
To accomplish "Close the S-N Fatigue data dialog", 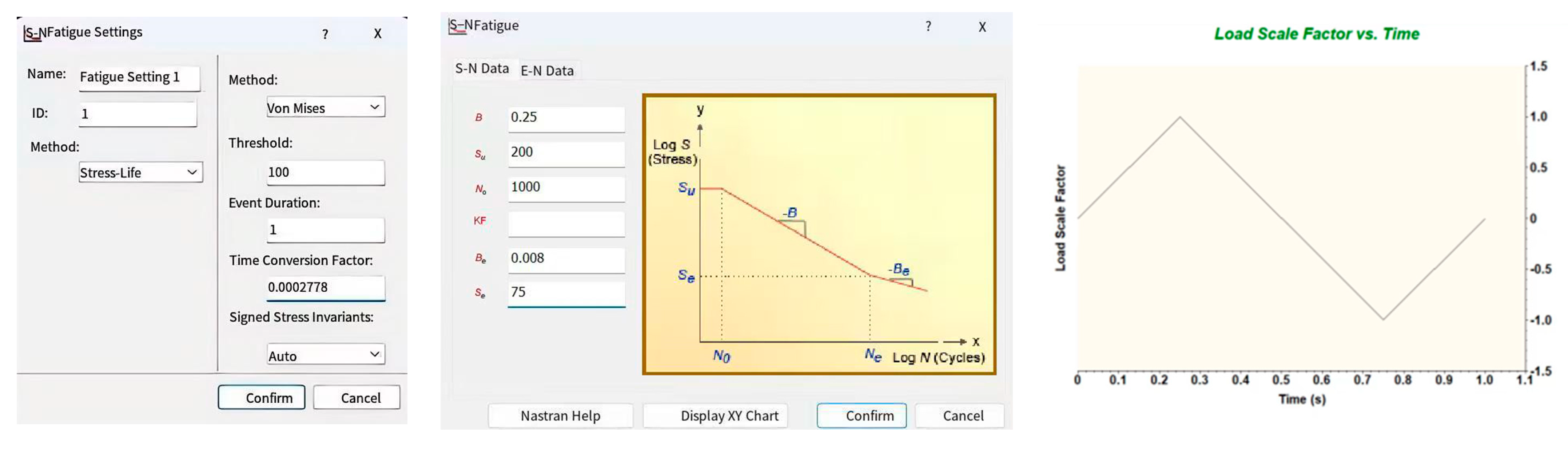I will pyautogui.click(x=982, y=27).
